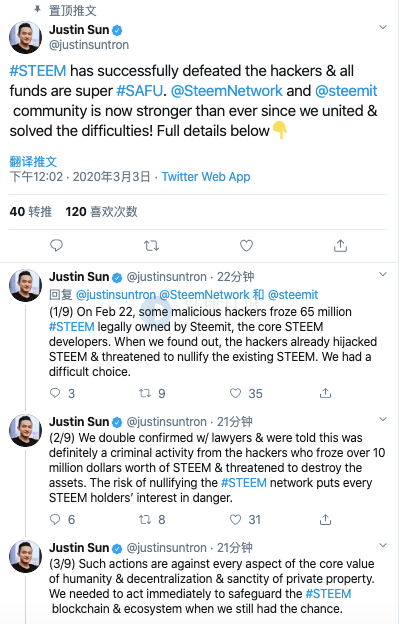
Task: Expand options chevron on (1/9) tweet
Action: [383, 274]
